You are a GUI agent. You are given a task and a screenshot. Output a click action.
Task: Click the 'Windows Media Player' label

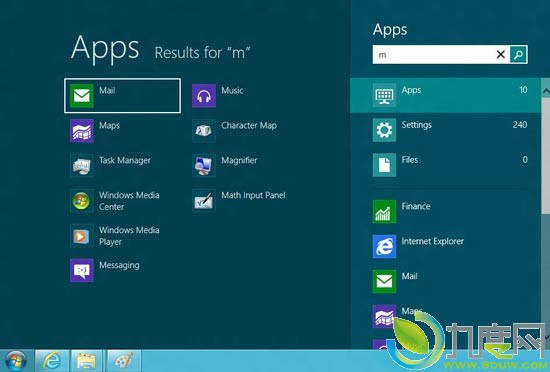[x=129, y=236]
